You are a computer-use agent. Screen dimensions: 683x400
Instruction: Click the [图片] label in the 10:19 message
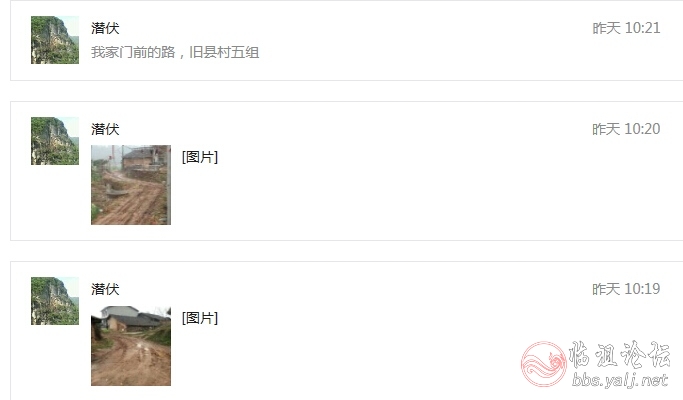click(200, 318)
